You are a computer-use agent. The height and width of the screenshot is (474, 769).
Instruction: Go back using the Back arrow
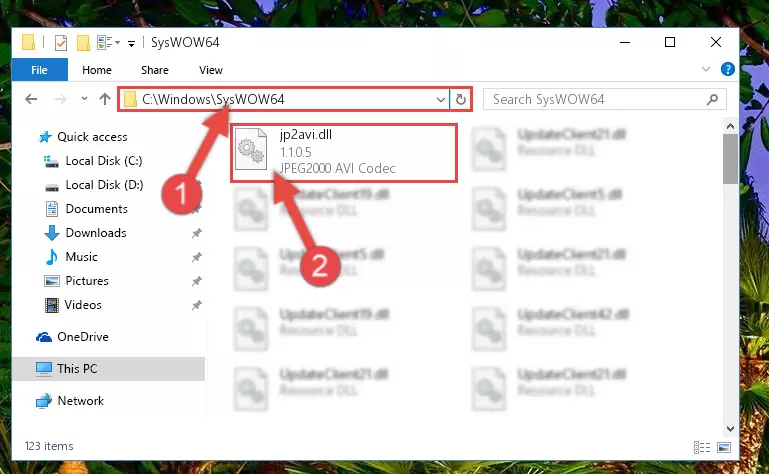pos(31,99)
